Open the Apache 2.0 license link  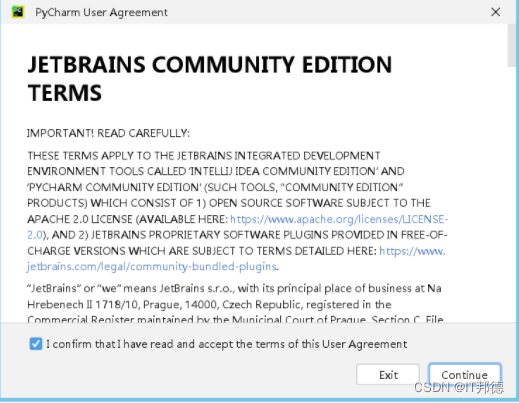click(339, 219)
